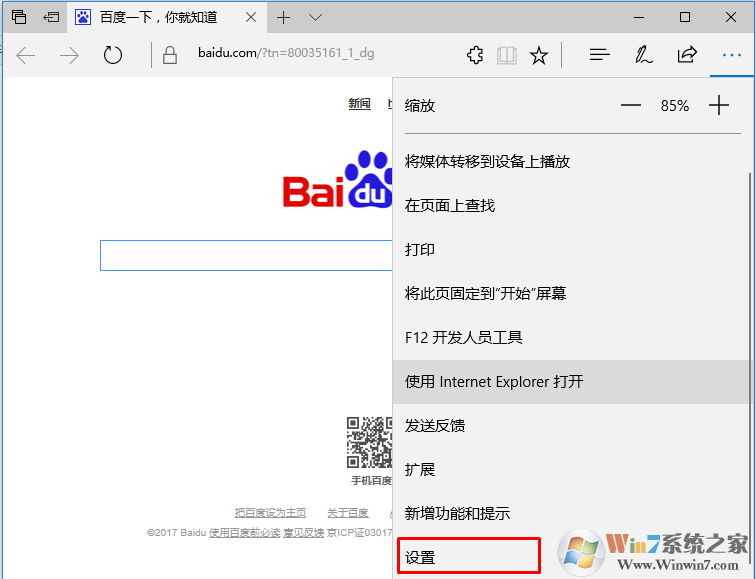Add web notes with pen
Image resolution: width=755 pixels, height=579 pixels.
point(643,55)
